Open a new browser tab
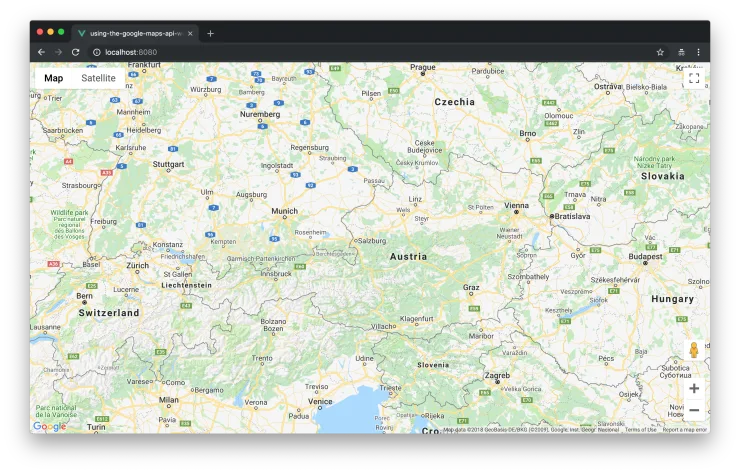 click(210, 33)
